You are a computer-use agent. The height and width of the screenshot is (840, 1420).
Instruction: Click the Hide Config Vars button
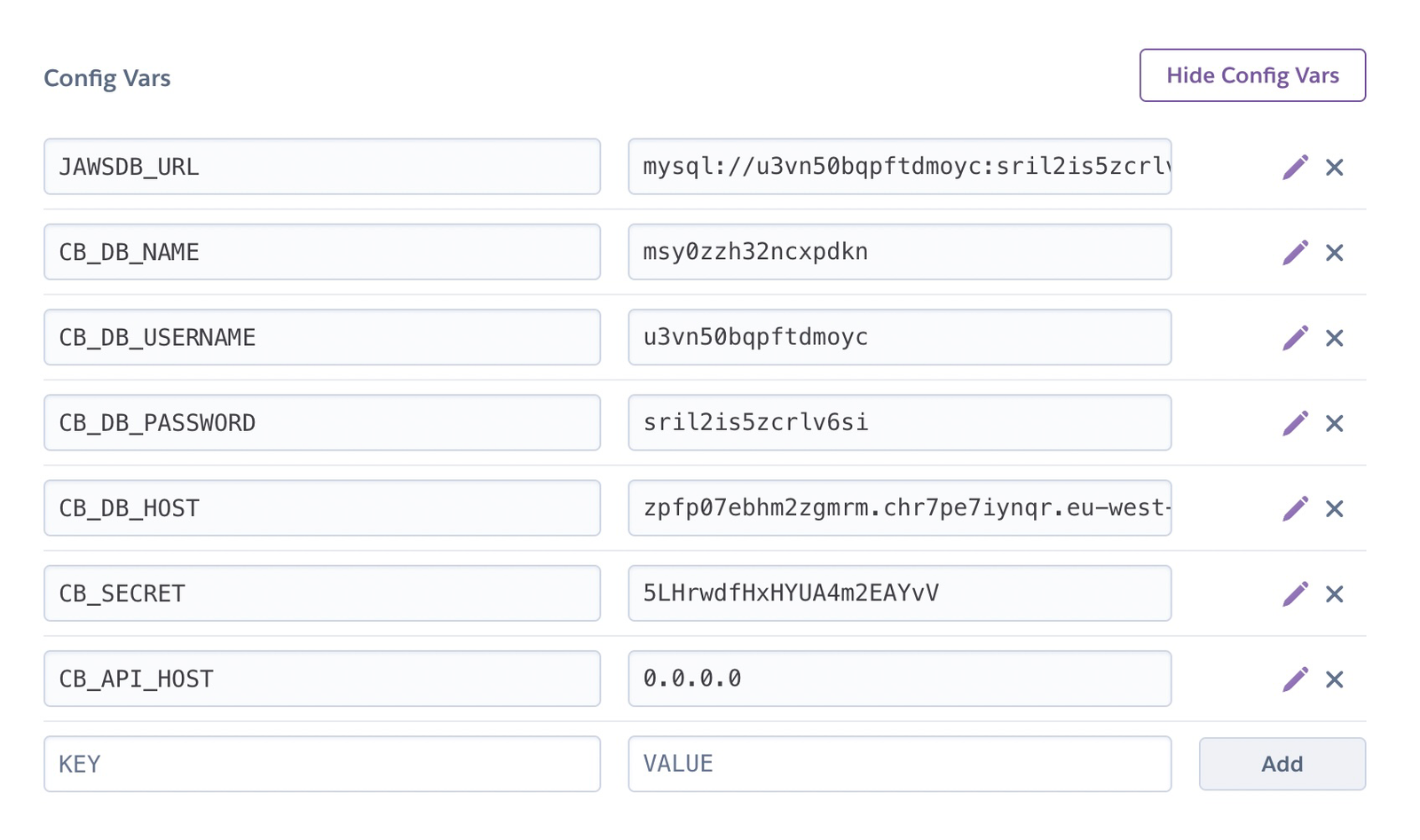(1251, 75)
